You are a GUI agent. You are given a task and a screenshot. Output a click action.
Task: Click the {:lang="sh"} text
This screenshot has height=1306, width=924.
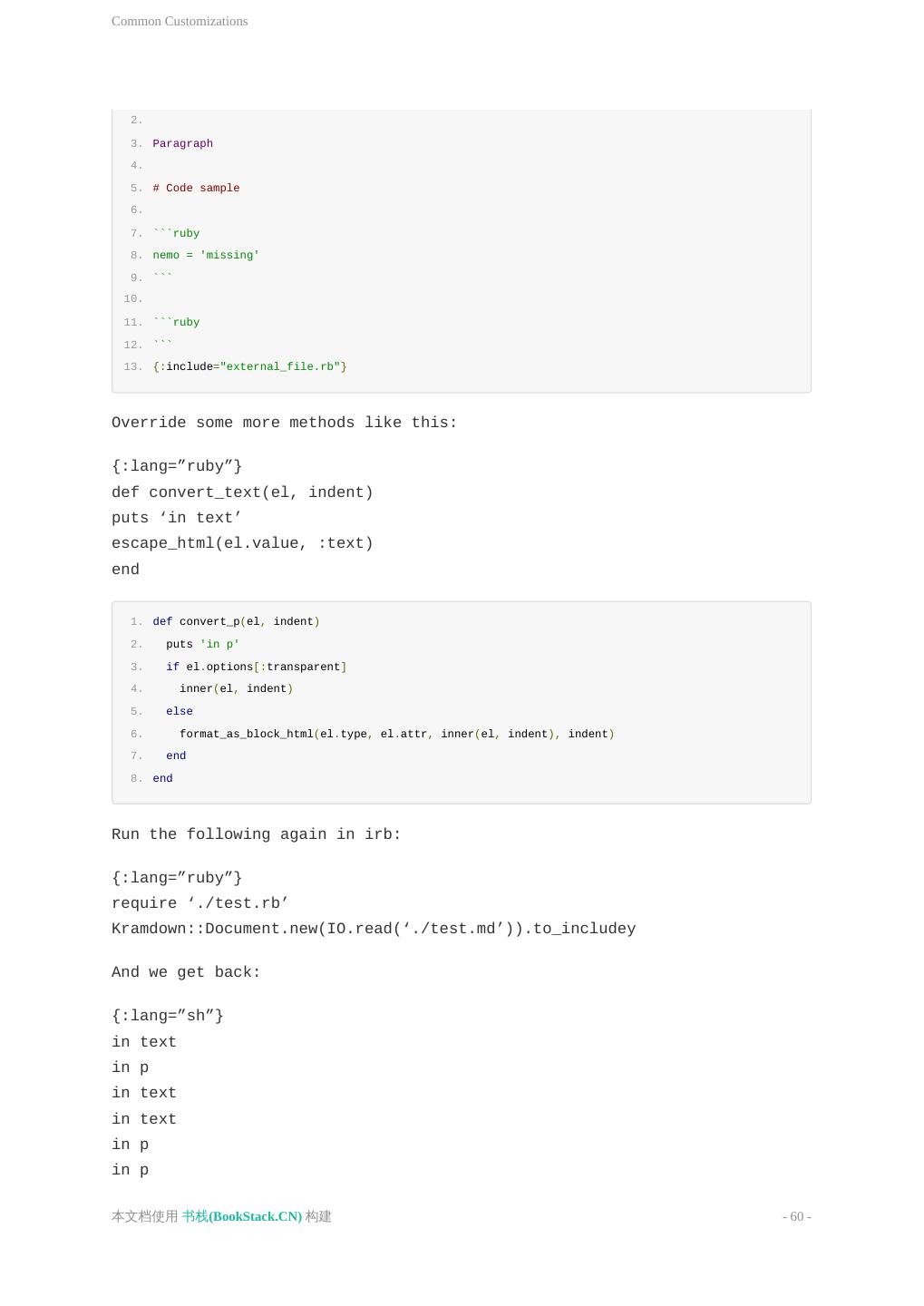click(x=167, y=1016)
